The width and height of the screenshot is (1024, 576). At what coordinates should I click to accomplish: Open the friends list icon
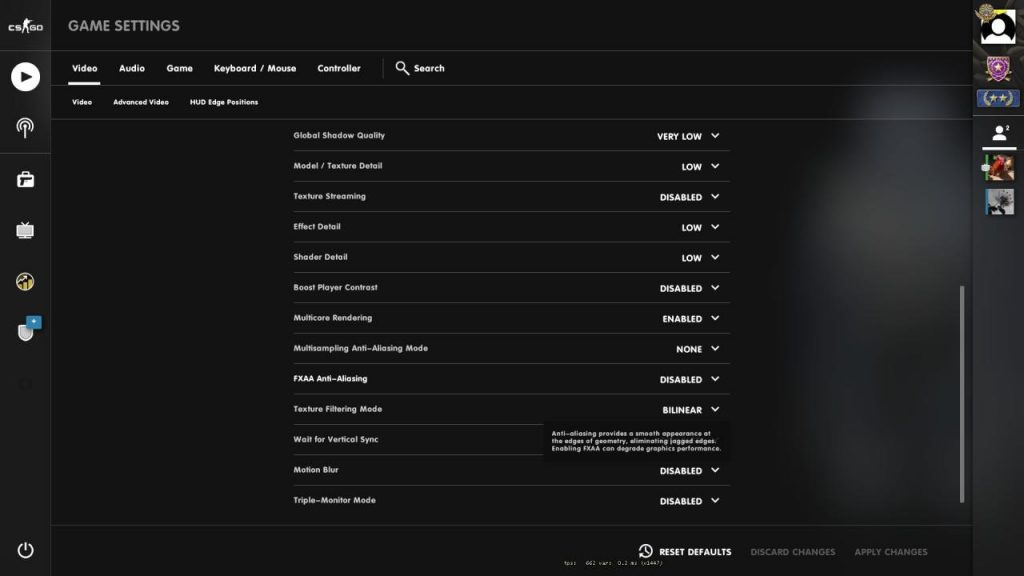point(997,133)
